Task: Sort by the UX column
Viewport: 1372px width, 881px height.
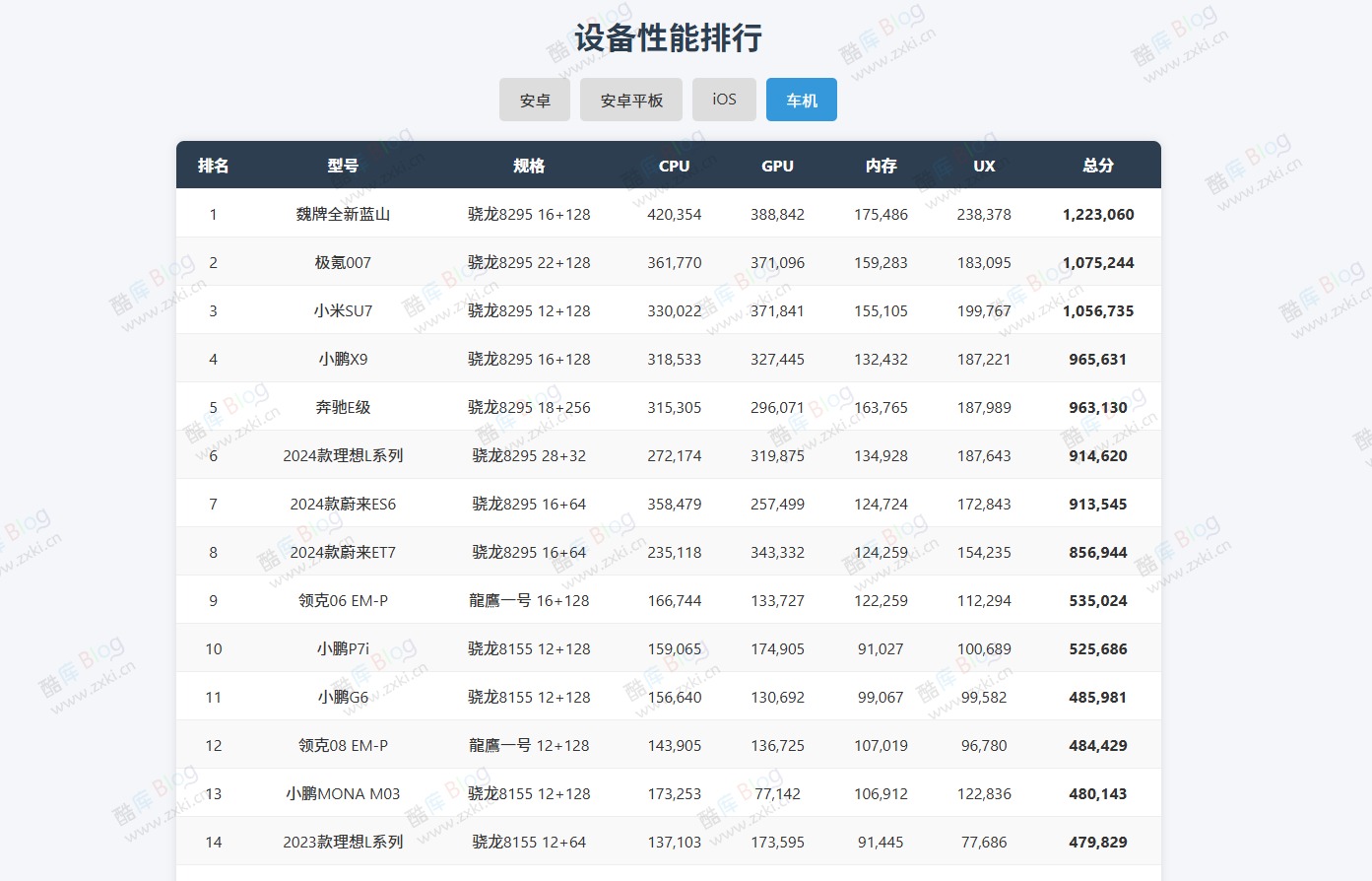Action: [x=983, y=166]
